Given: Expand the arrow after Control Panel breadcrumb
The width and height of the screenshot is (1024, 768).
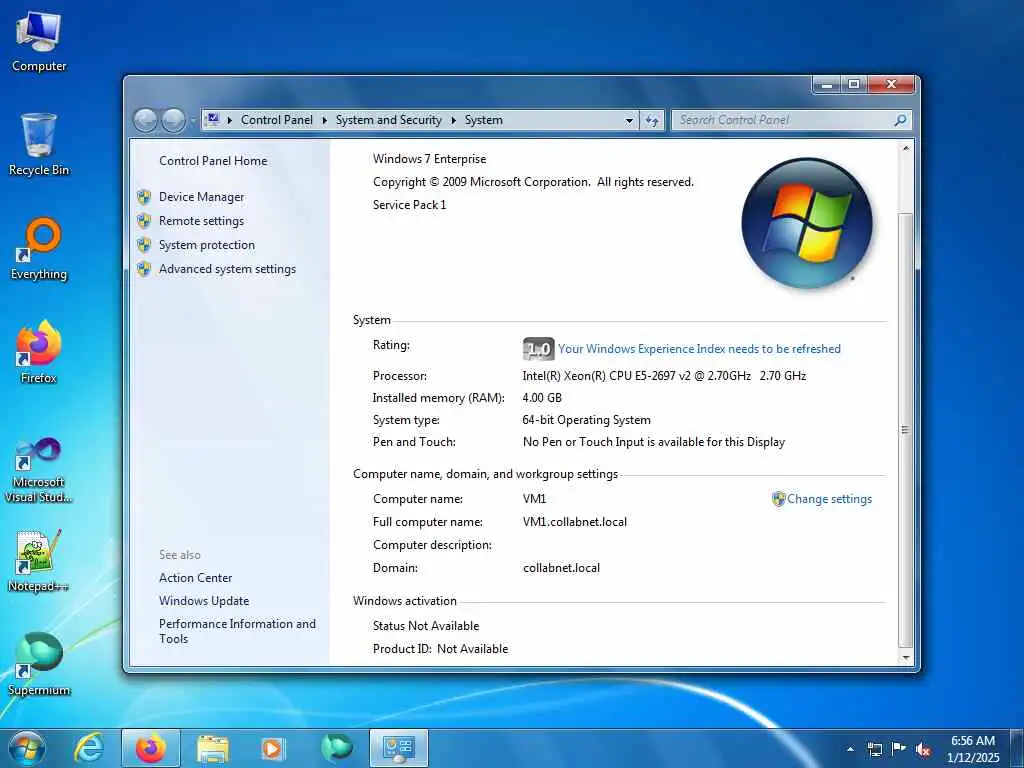Looking at the screenshot, I should (325, 120).
